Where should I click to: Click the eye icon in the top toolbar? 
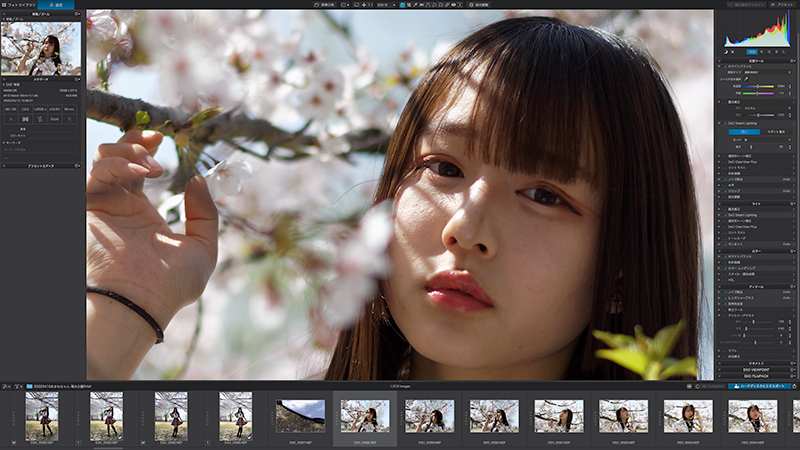point(454,5)
